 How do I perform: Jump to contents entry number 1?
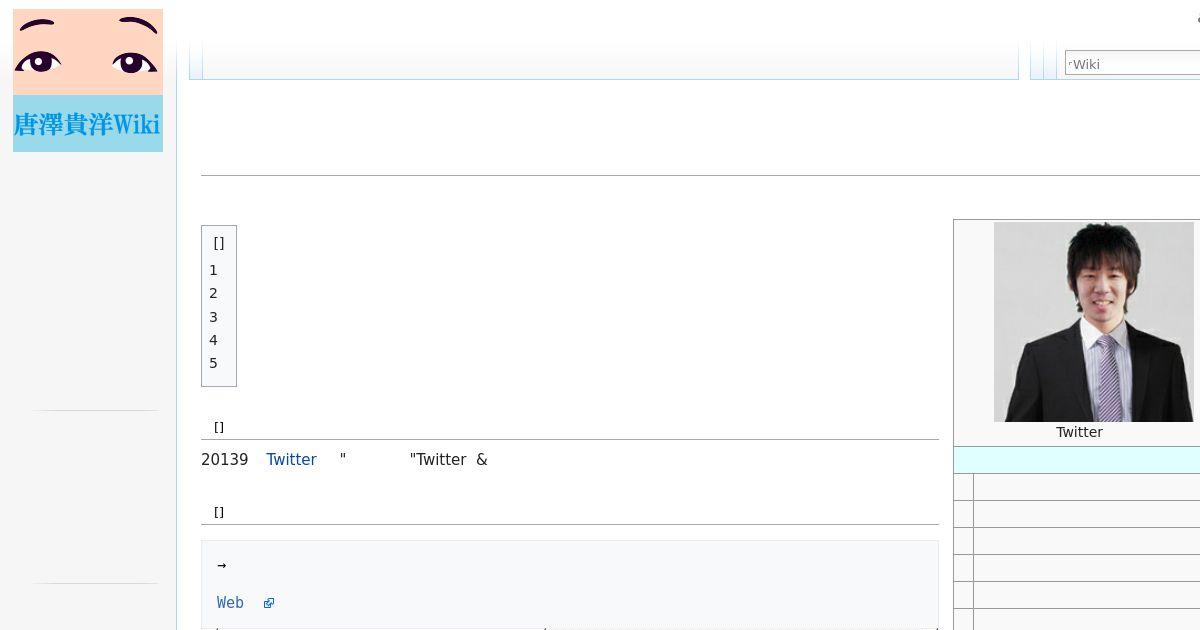tap(213, 270)
